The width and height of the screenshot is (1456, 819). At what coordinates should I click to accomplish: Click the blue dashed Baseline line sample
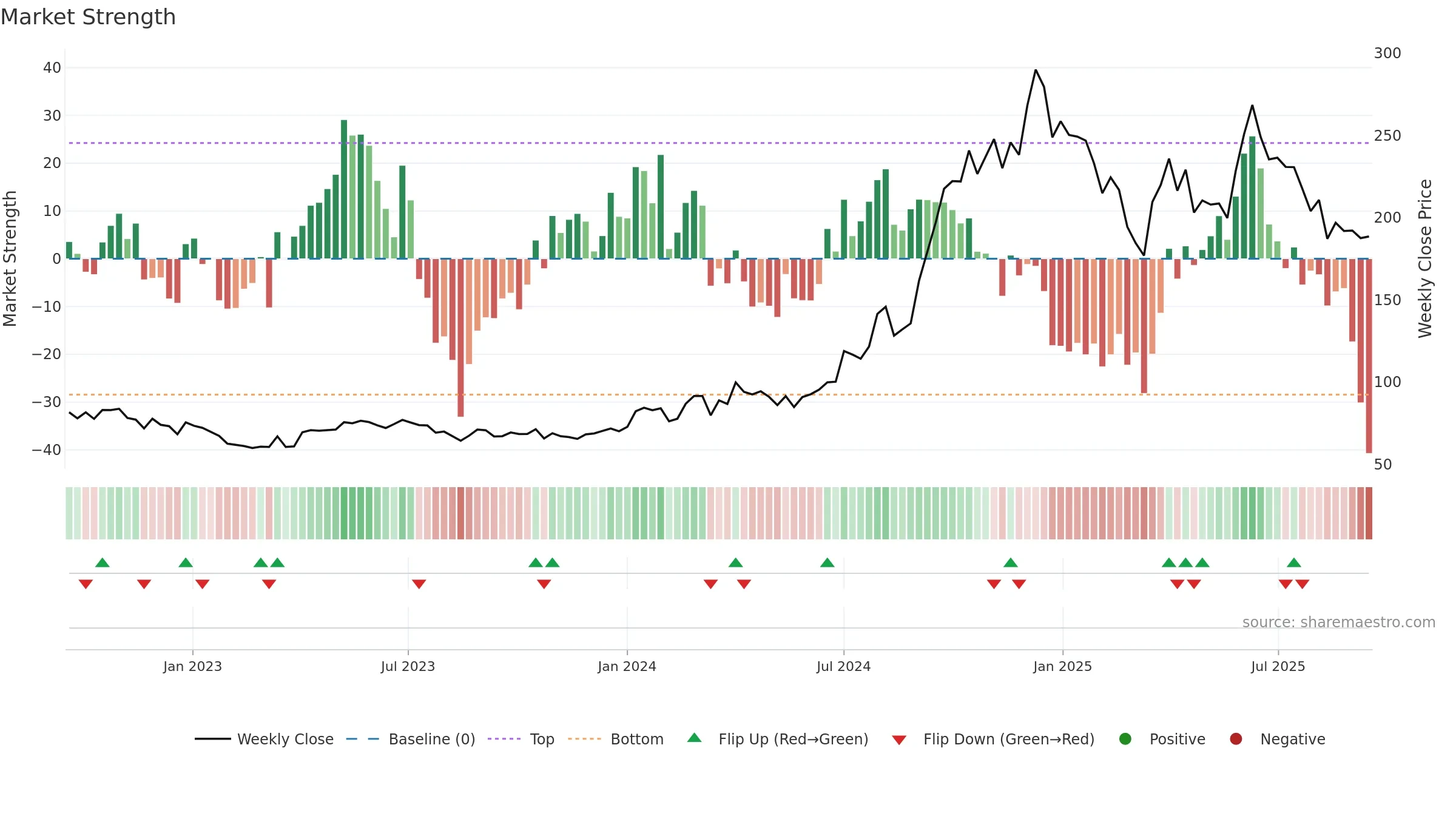pyautogui.click(x=362, y=739)
